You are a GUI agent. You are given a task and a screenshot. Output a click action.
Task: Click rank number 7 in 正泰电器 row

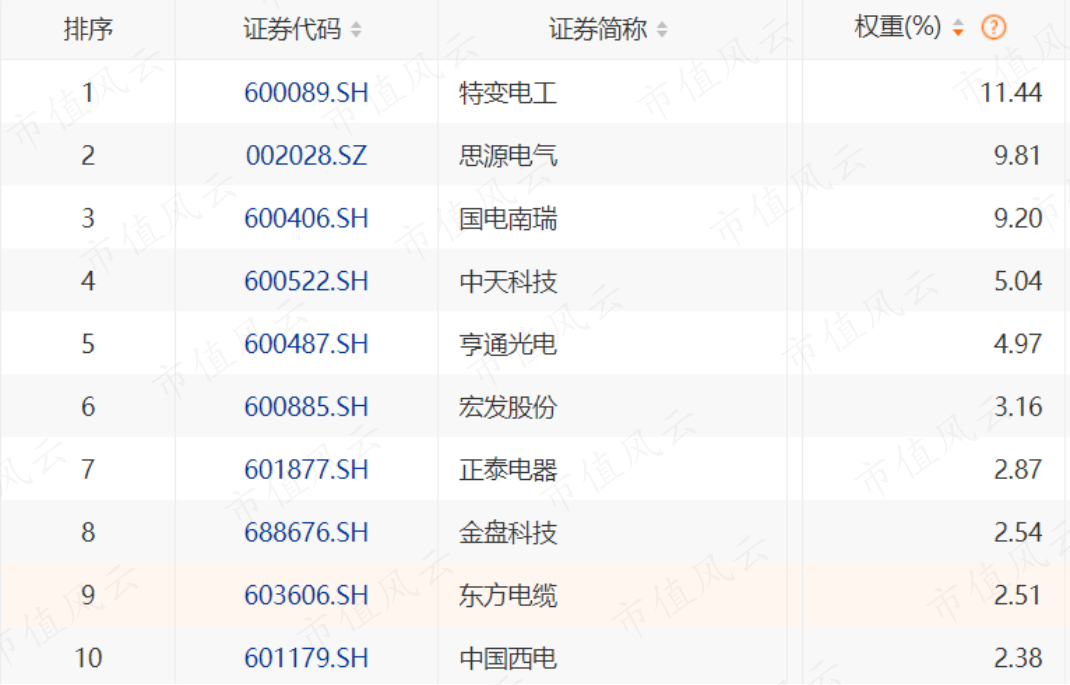[88, 469]
